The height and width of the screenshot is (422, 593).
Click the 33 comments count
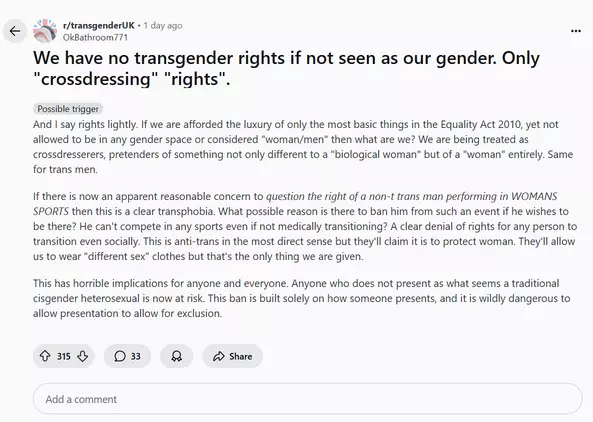(x=136, y=357)
